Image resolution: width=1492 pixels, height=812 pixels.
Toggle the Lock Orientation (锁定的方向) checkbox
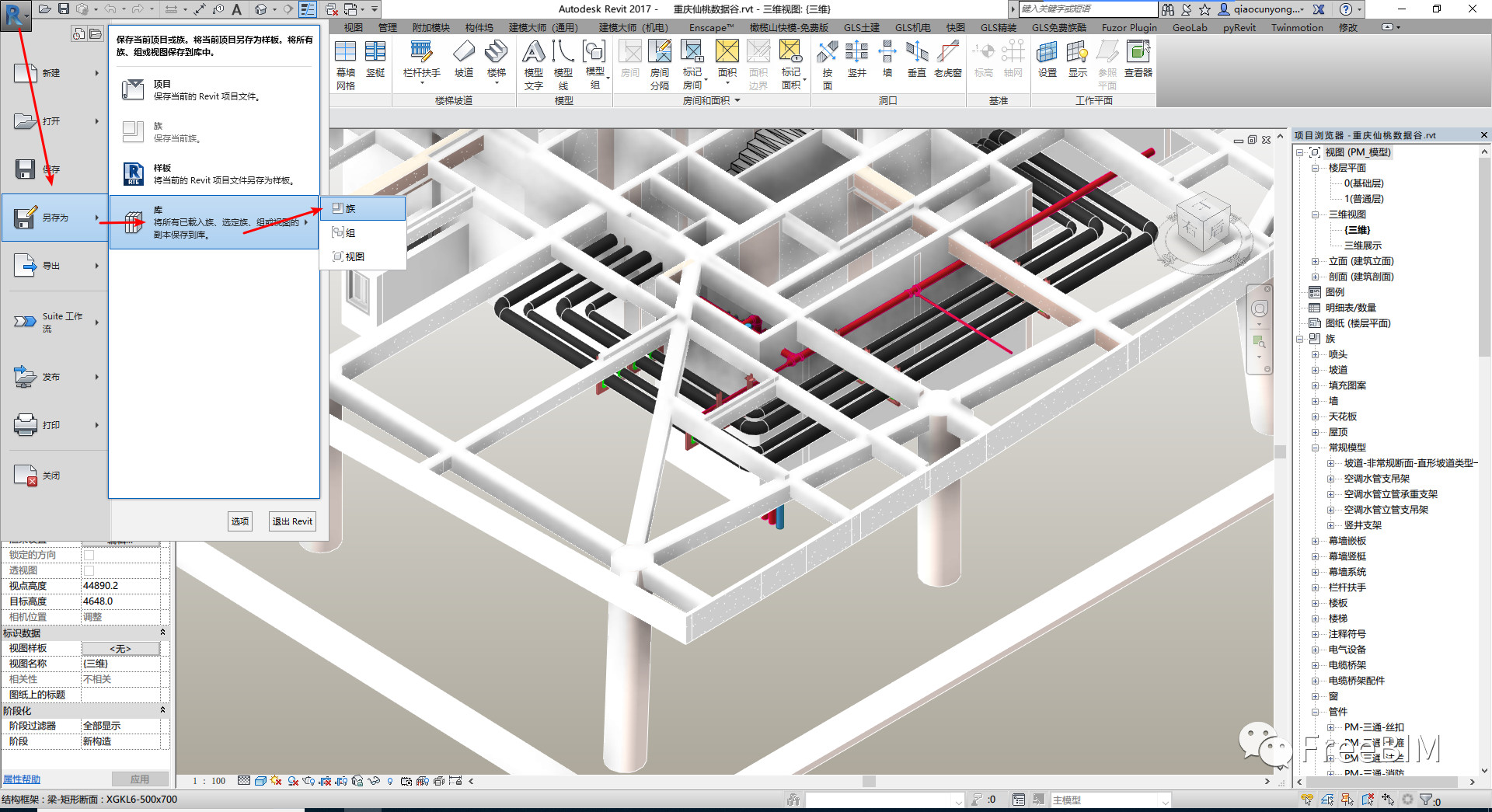tap(89, 555)
